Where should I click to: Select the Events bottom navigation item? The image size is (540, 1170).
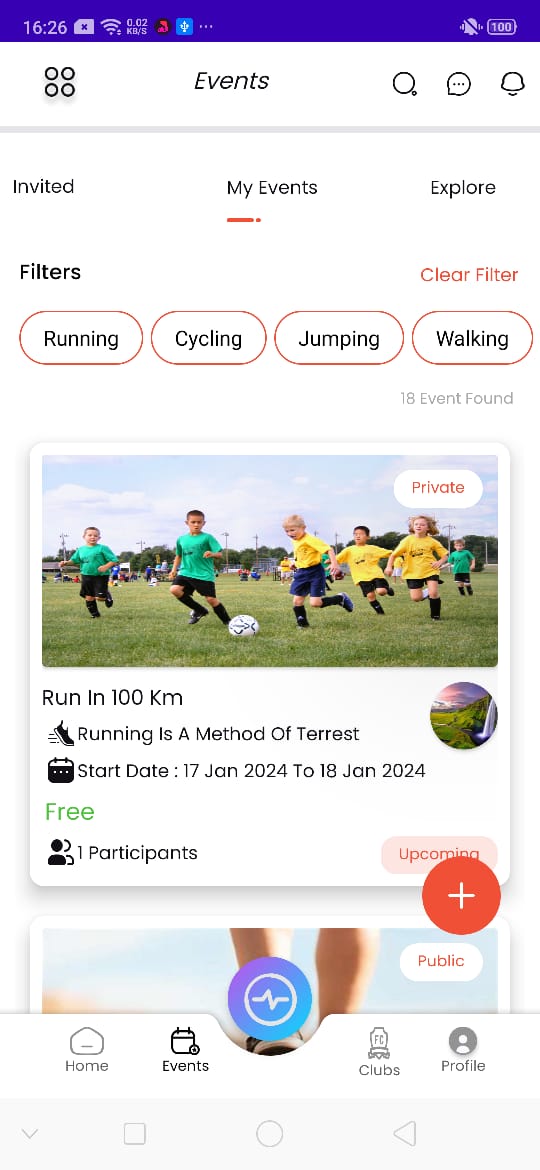(185, 1051)
